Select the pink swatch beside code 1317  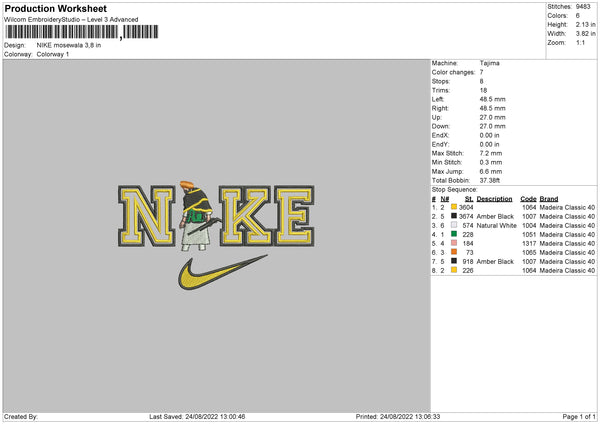[x=454, y=243]
